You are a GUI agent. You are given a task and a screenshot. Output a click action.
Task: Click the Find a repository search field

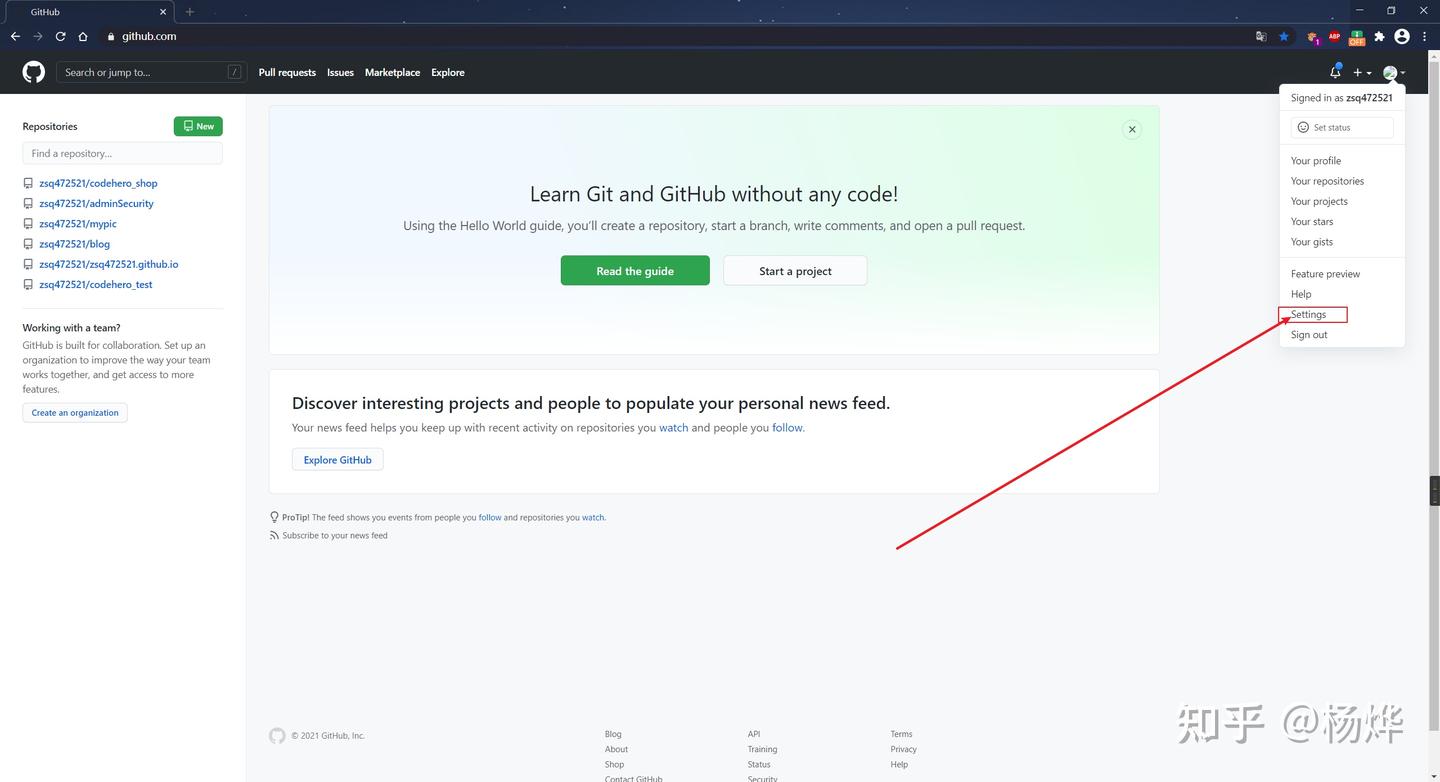click(x=122, y=152)
